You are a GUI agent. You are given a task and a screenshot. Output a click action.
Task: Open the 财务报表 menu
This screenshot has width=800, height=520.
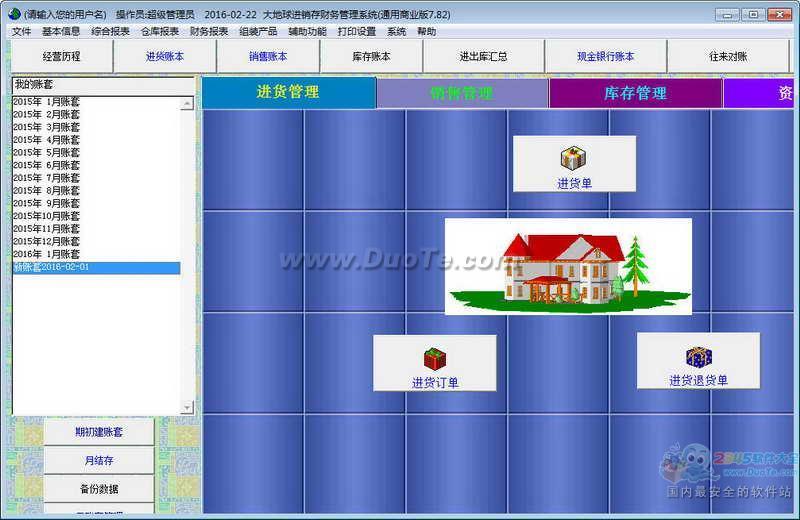tap(209, 31)
